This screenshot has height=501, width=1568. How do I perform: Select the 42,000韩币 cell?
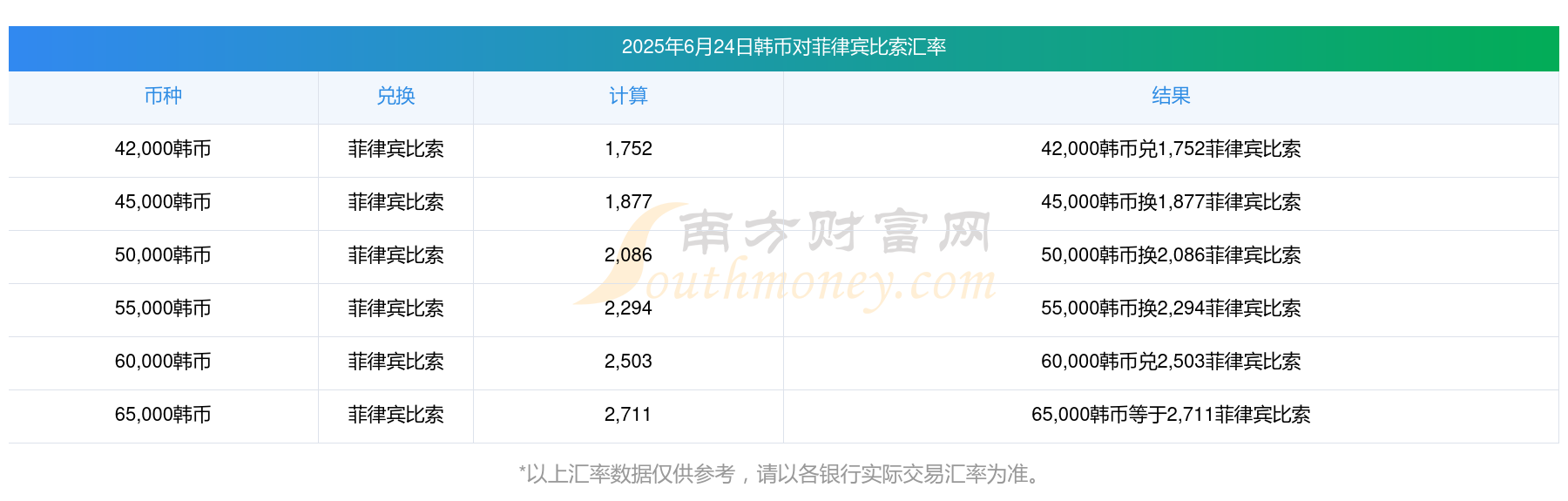[163, 149]
